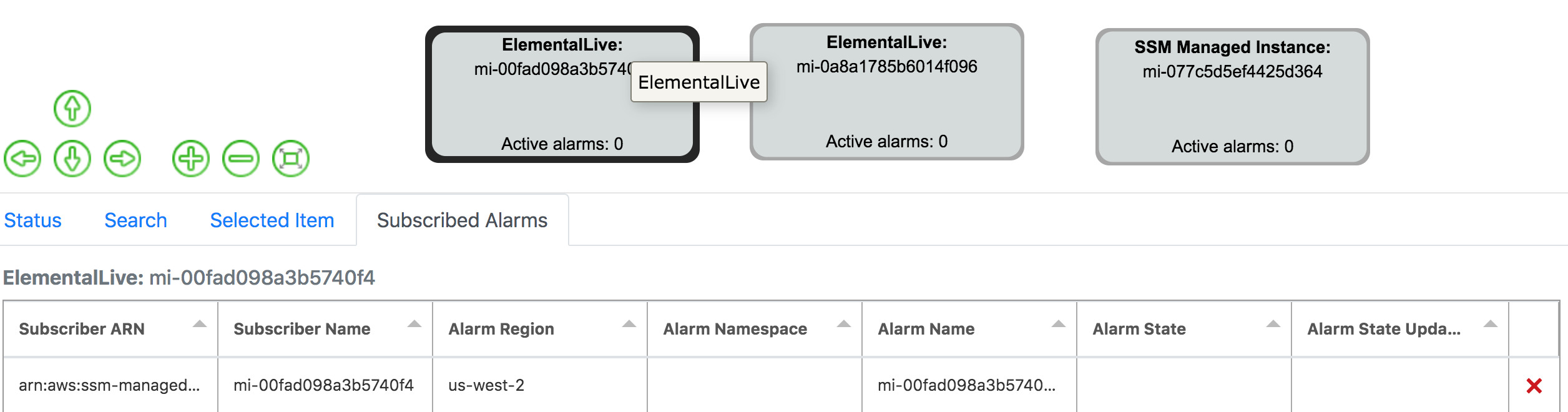Select ElementalLive node mi-0a8a1785b6014f096

click(886, 92)
